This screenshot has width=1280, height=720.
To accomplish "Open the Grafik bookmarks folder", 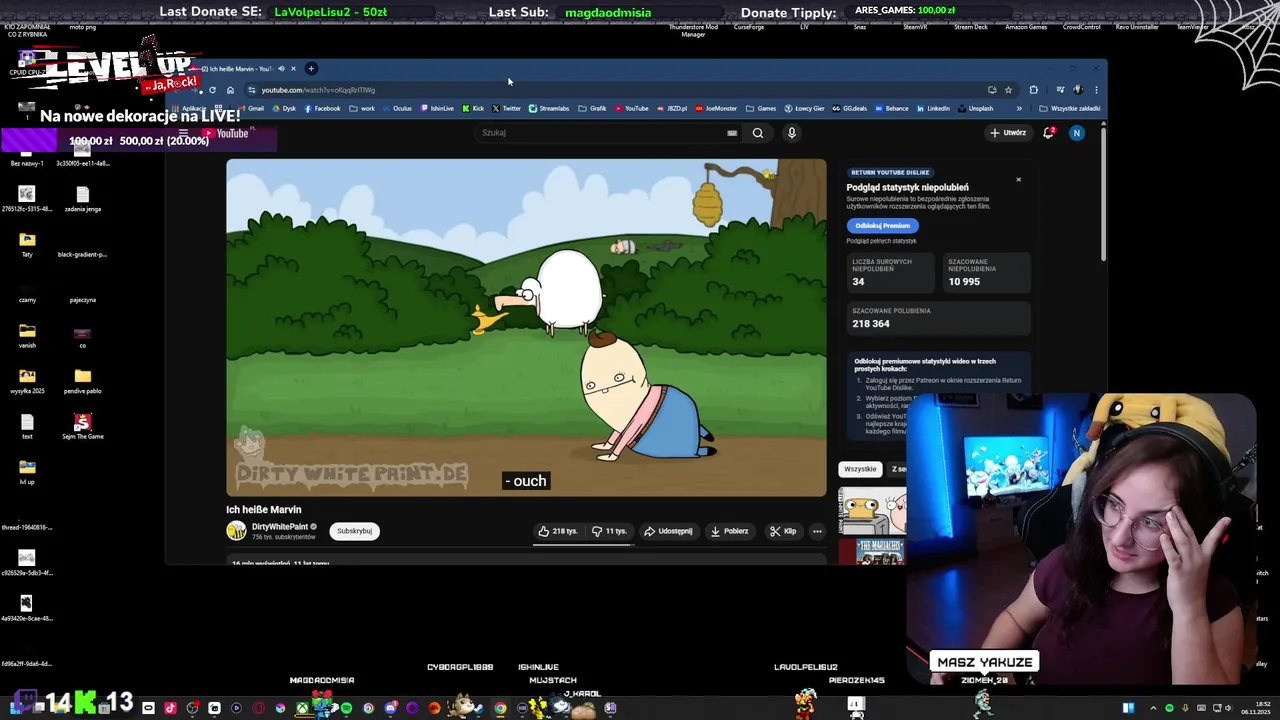I will point(592,108).
